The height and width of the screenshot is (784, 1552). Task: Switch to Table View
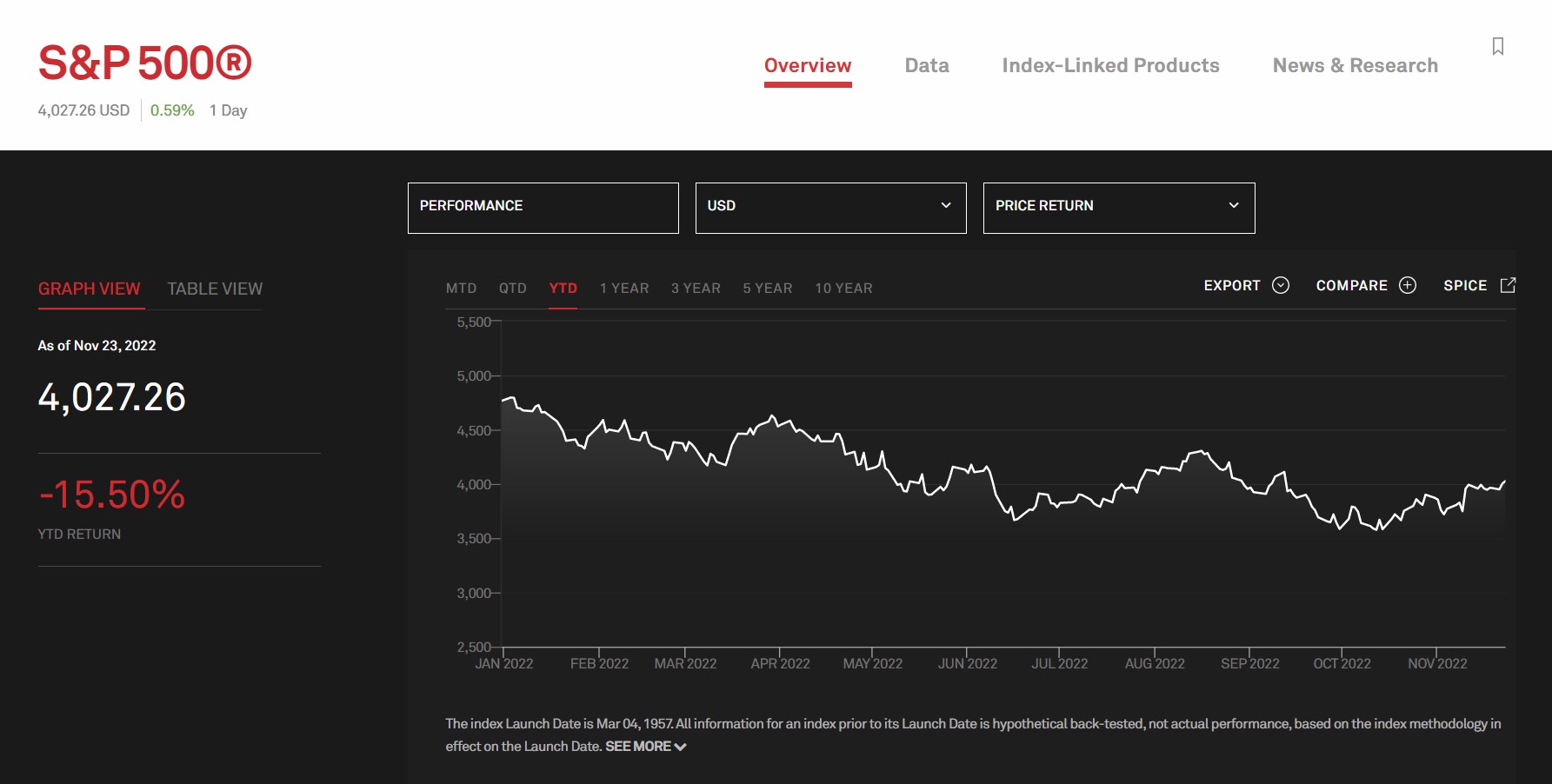click(x=215, y=289)
